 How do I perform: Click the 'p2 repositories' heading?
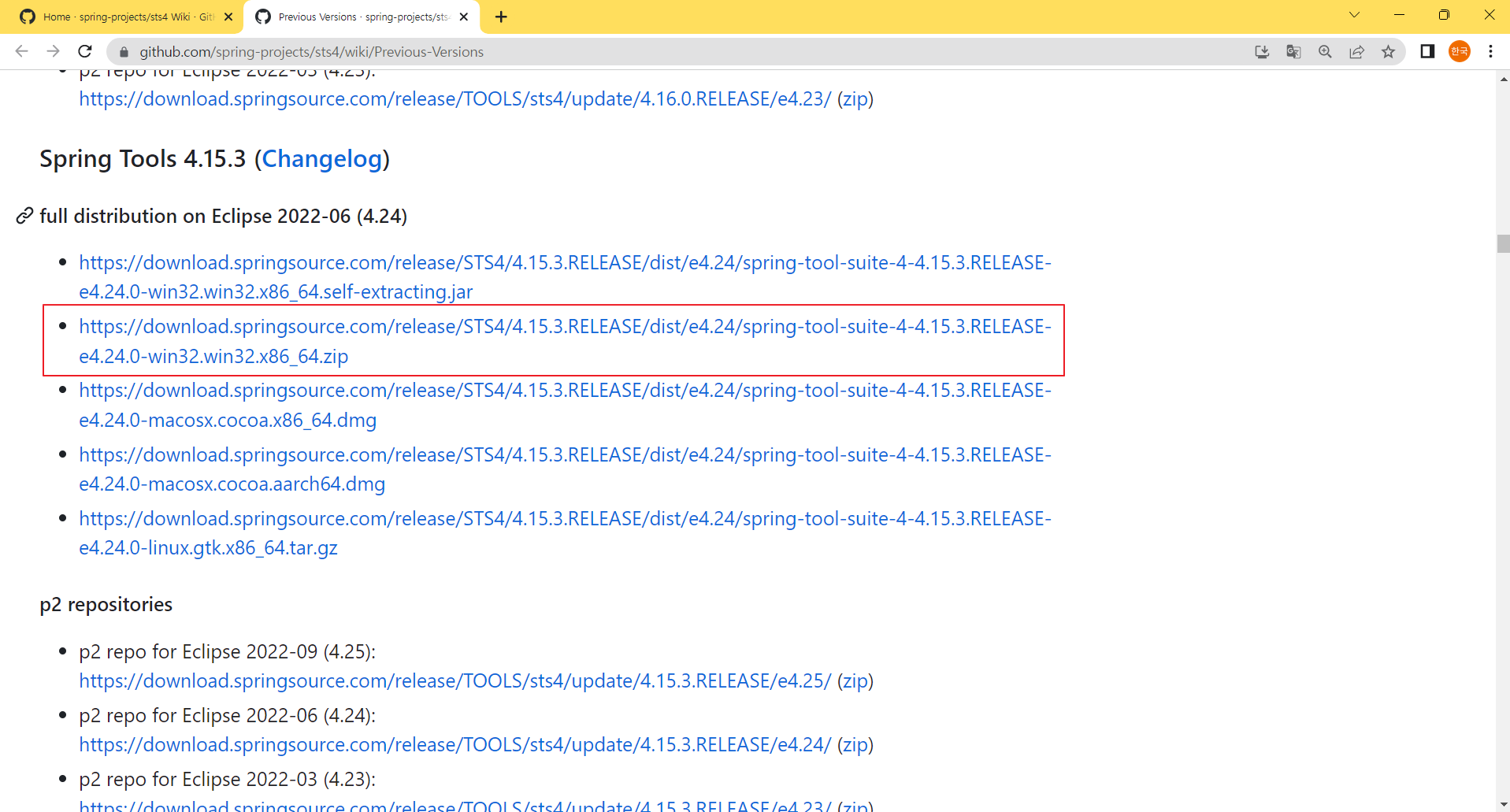point(106,605)
